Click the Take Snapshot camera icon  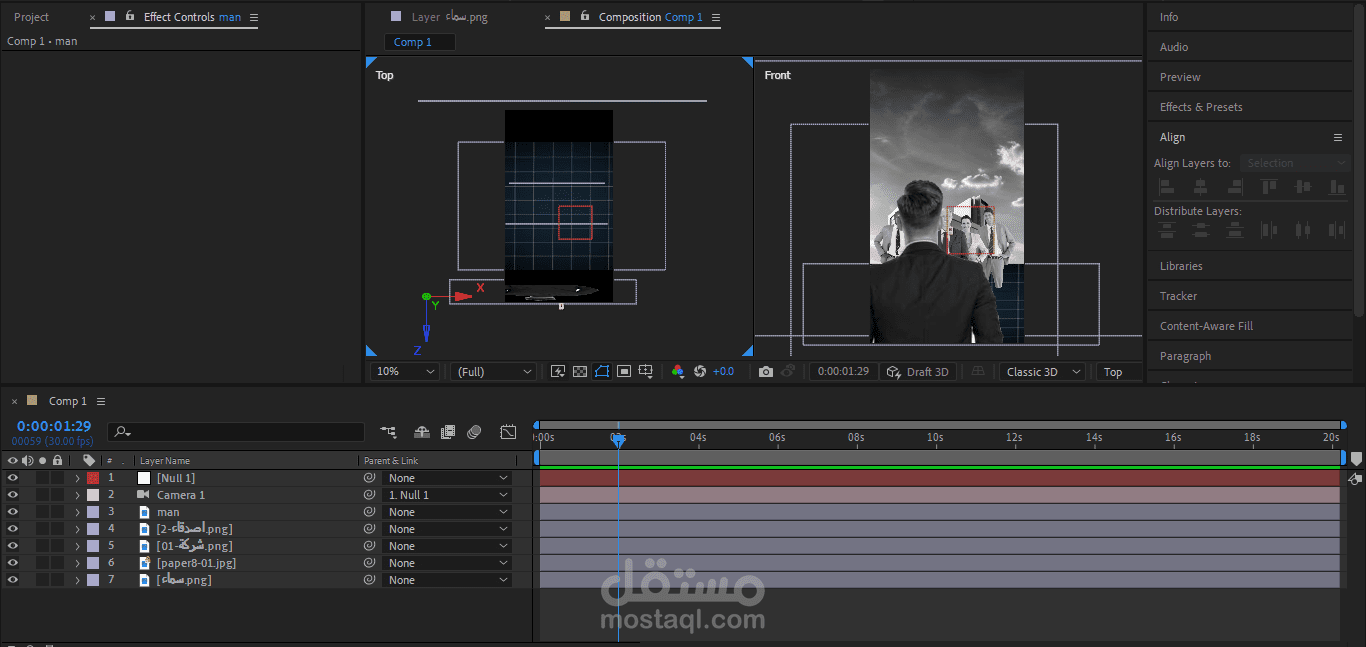pos(765,372)
